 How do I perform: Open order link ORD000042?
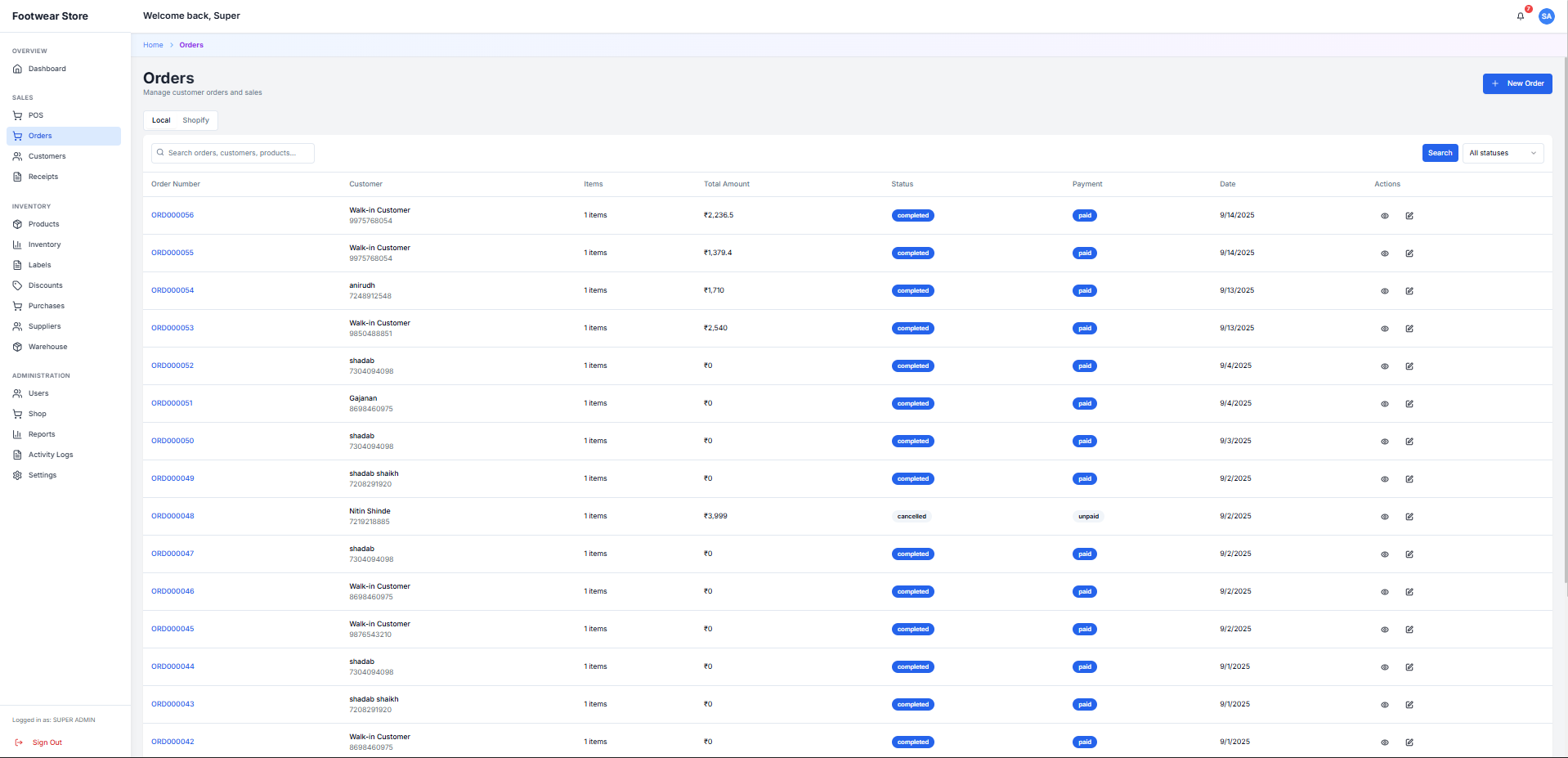(172, 742)
